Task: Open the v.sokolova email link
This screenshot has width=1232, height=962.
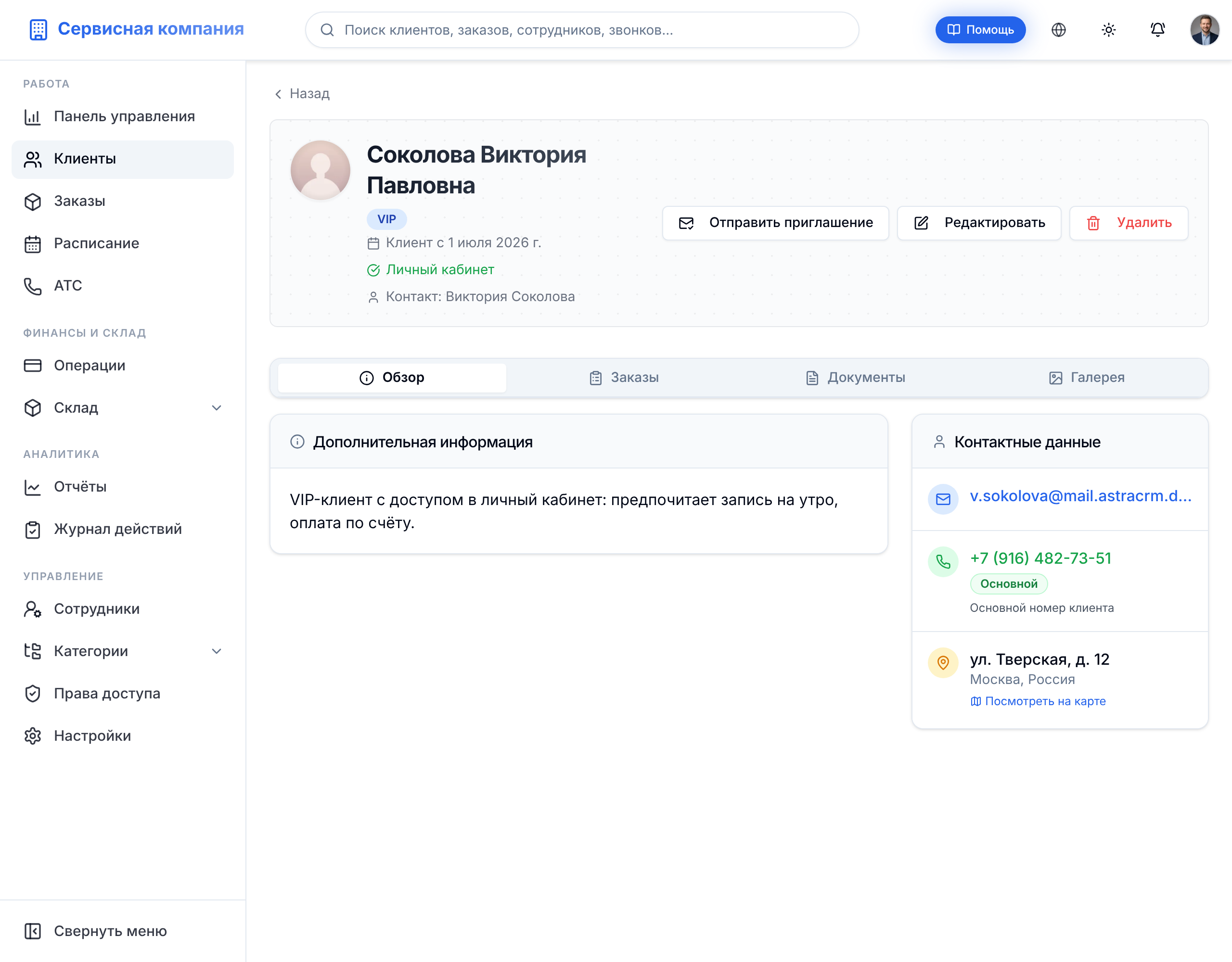Action: click(1081, 495)
